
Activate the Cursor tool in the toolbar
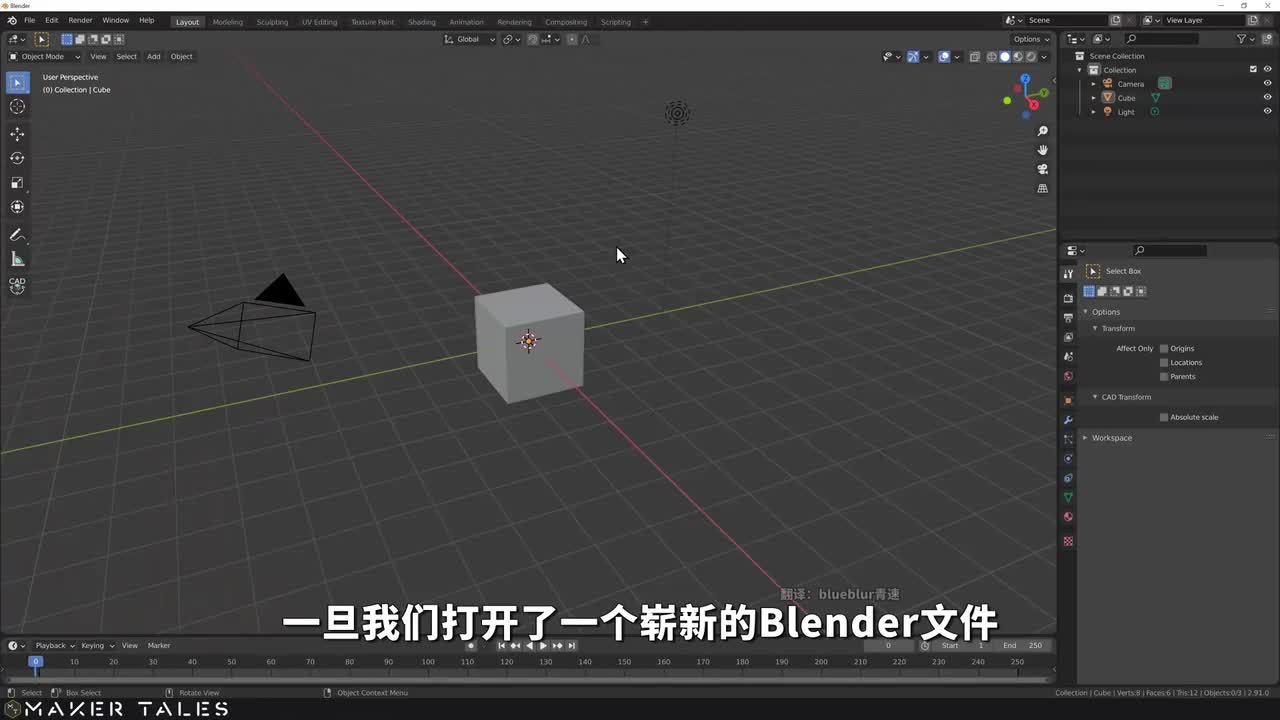17,107
